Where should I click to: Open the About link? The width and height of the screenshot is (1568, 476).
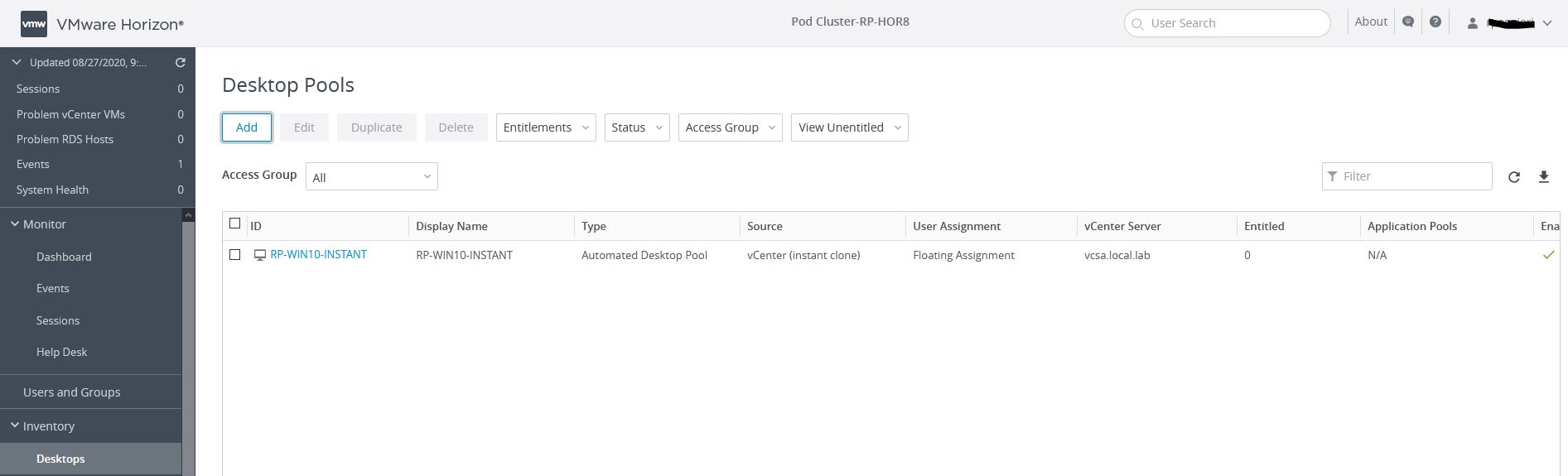[x=1371, y=22]
